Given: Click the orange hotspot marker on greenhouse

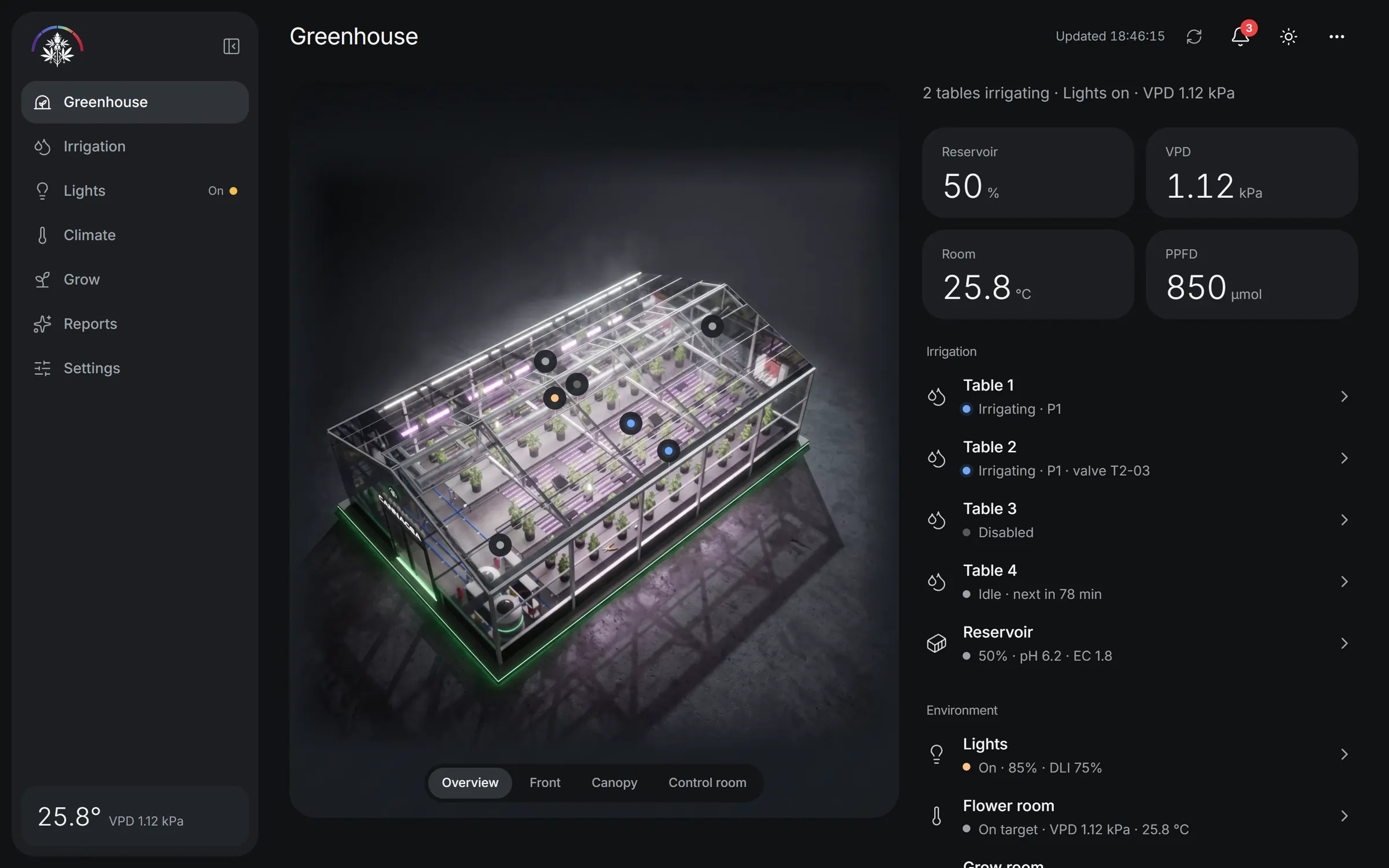Looking at the screenshot, I should click(x=554, y=398).
